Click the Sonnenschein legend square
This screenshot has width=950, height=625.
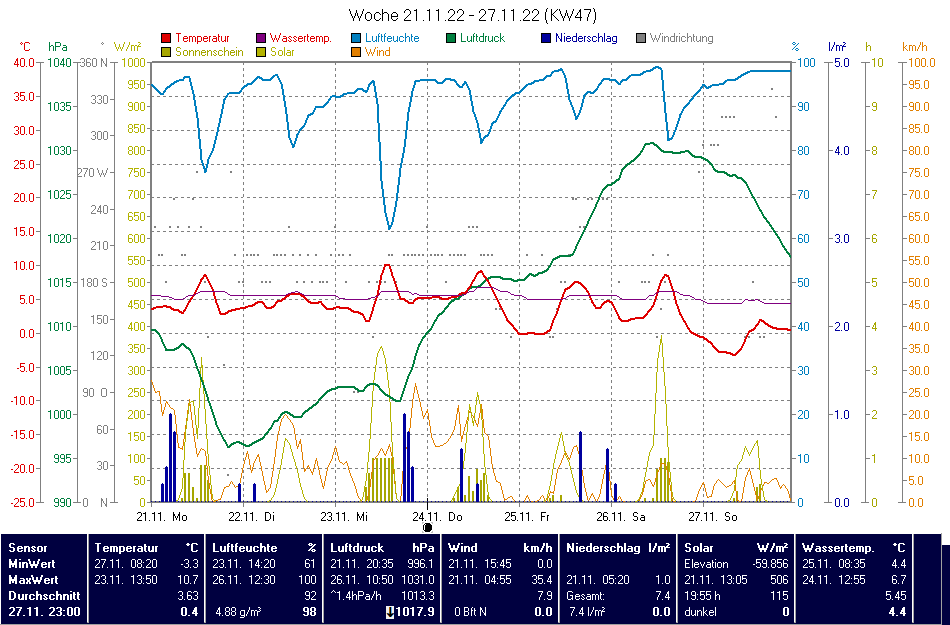pos(165,52)
